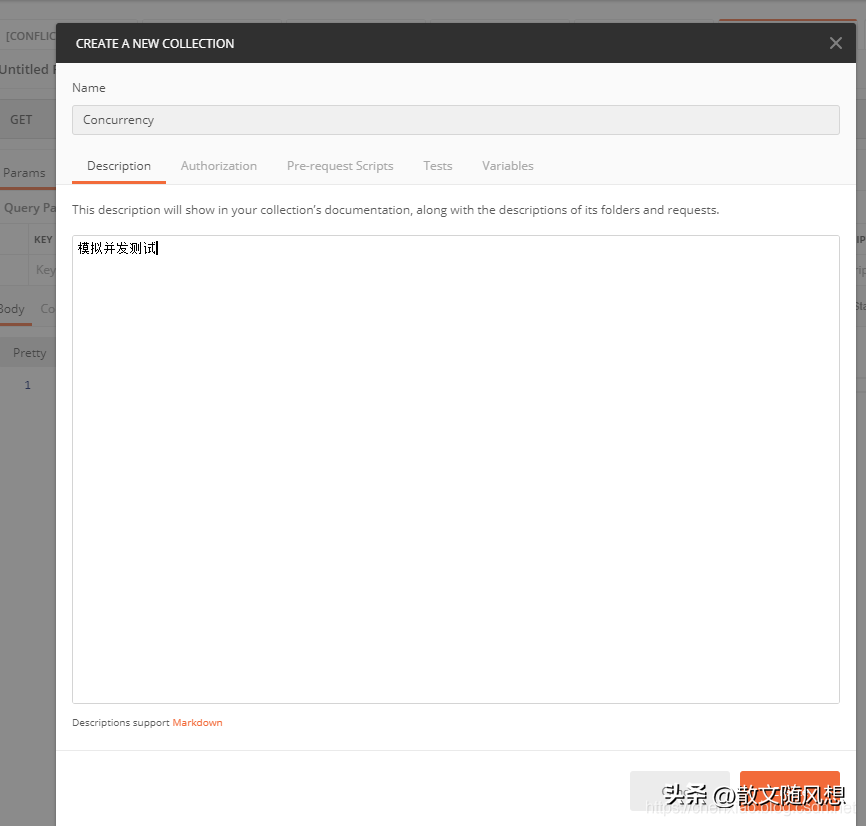
Task: Switch to the Authorization tab
Action: click(x=219, y=166)
